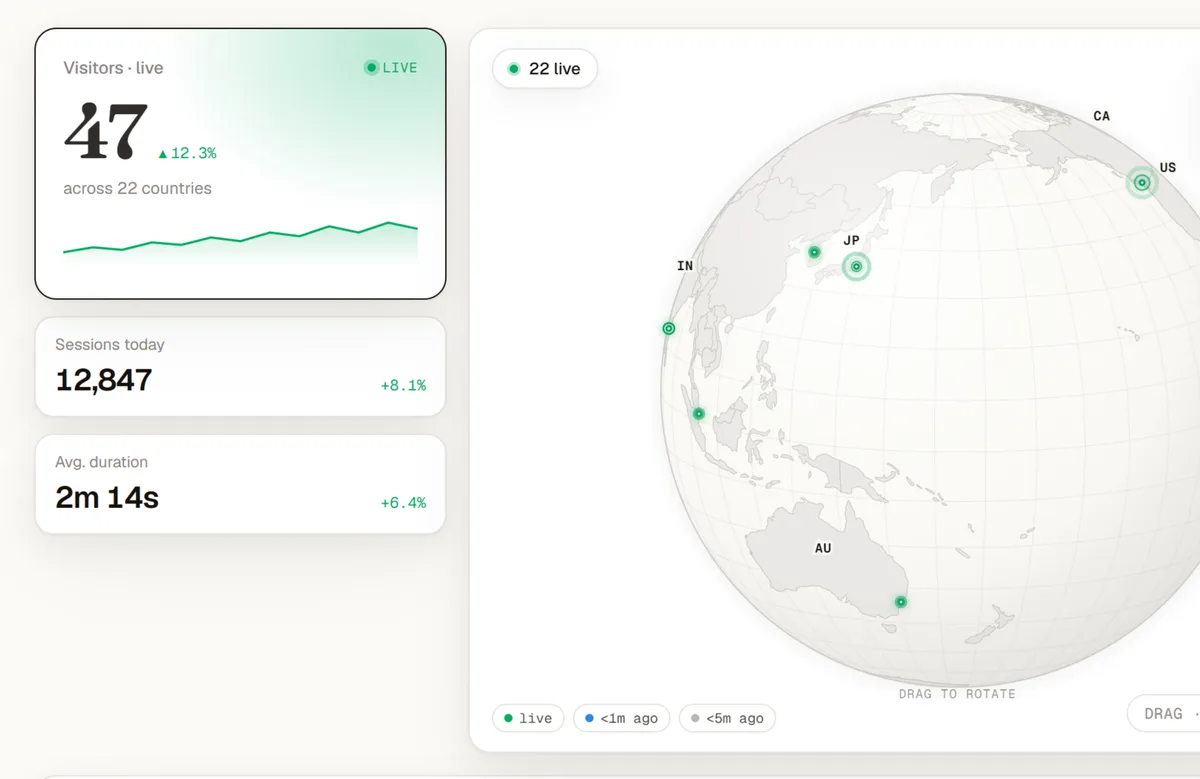The image size is (1200, 779).
Task: Toggle the <5m ago legend filter
Action: tap(727, 718)
